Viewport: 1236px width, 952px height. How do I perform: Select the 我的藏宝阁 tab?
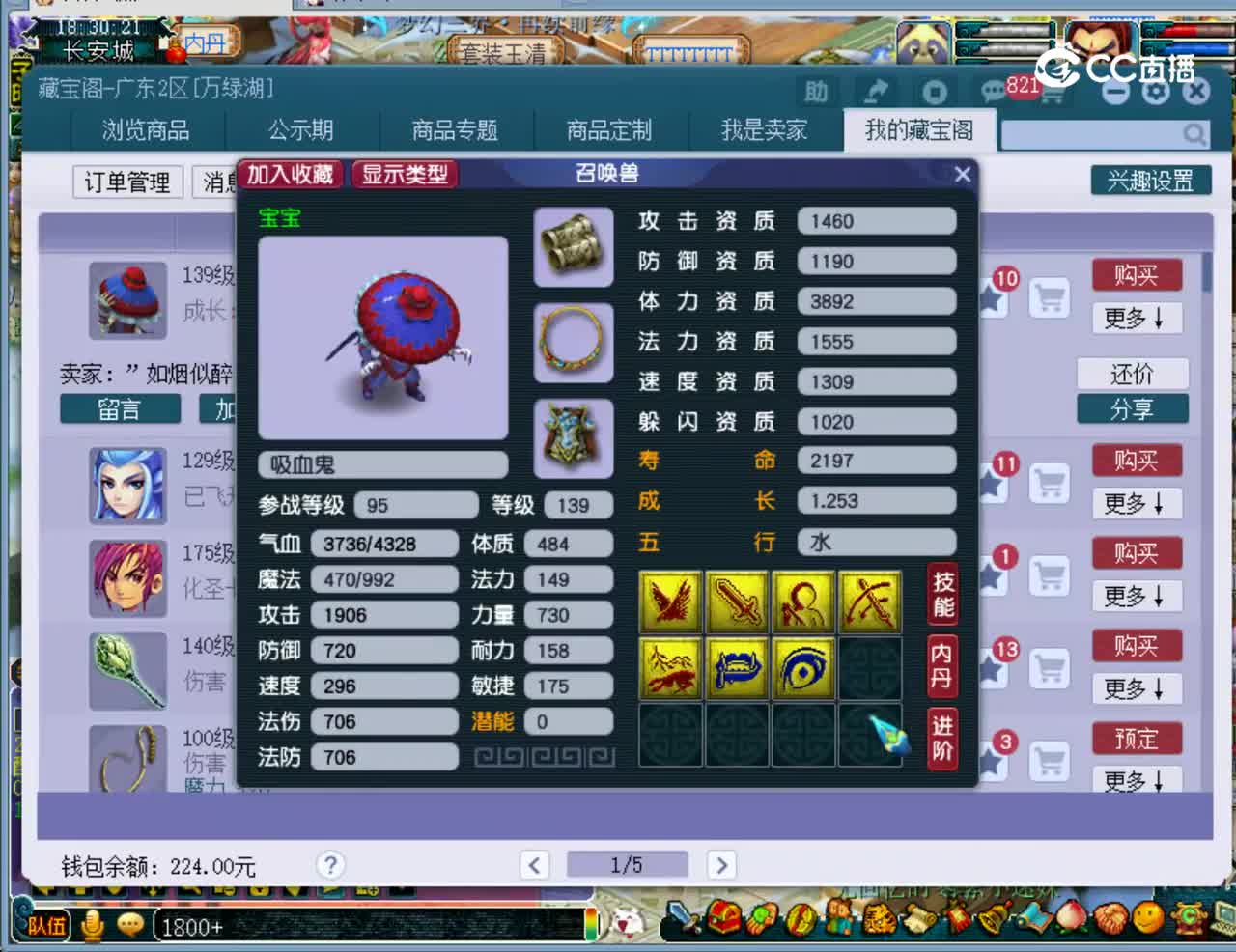(x=918, y=130)
